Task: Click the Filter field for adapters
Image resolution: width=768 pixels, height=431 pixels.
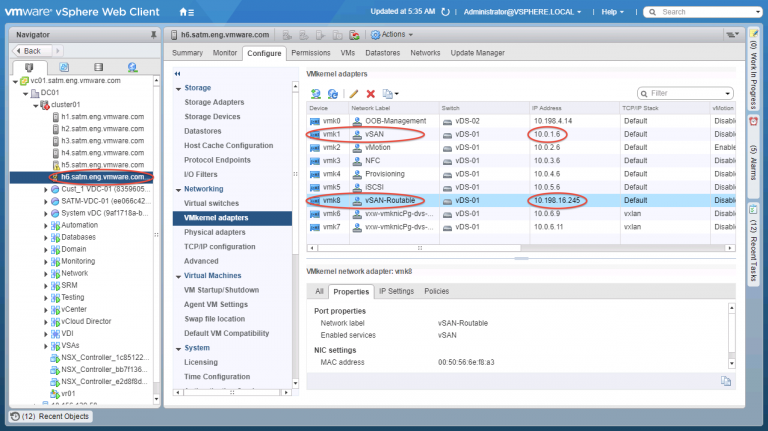Action: [694, 93]
